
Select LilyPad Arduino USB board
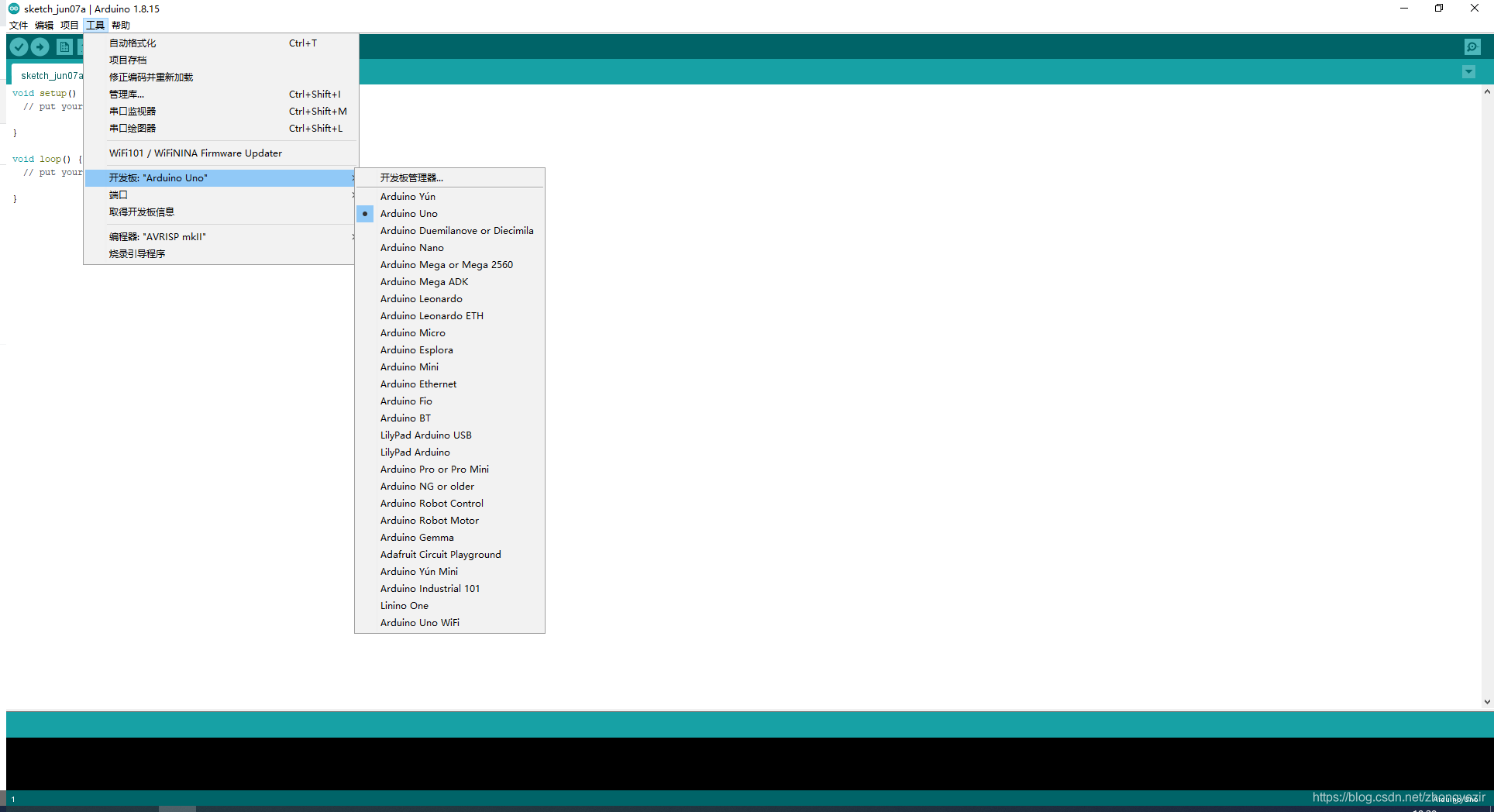[449, 435]
